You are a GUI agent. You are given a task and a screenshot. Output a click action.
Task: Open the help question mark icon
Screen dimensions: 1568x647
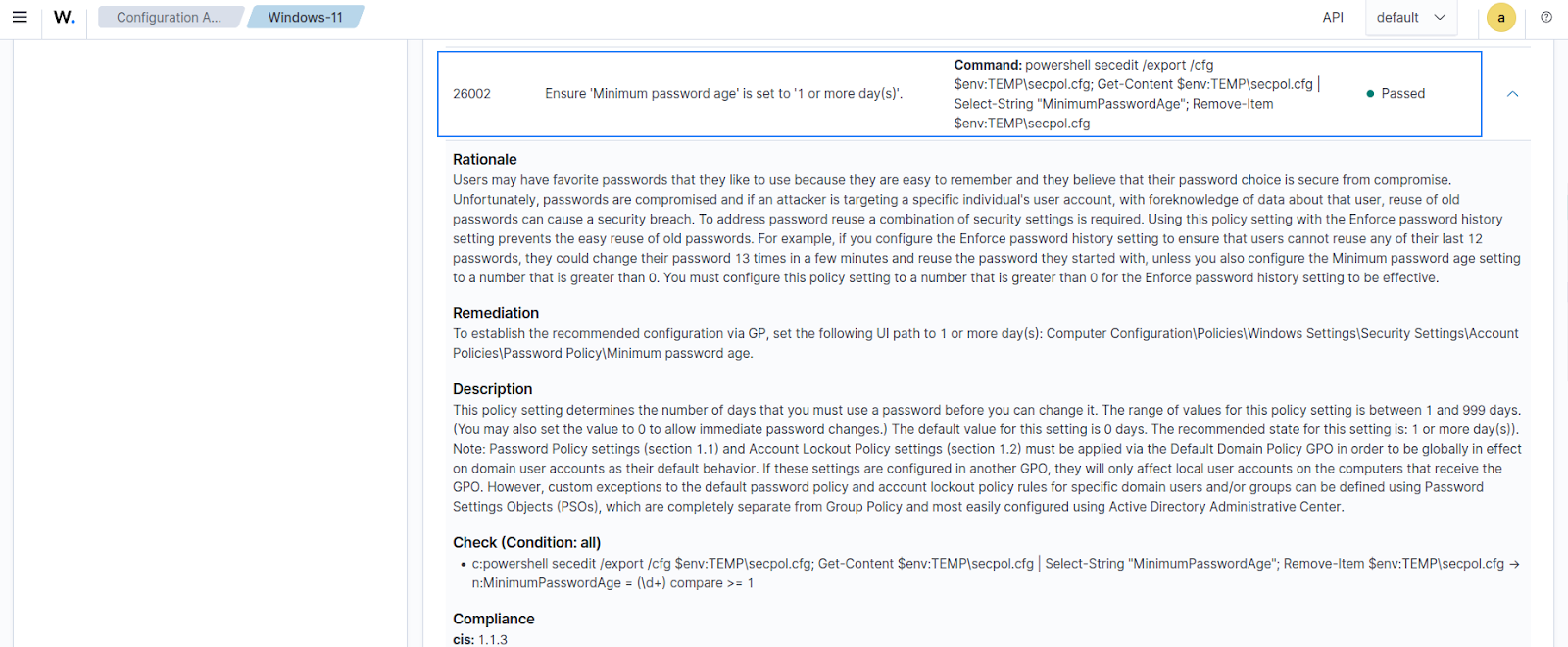1546,17
